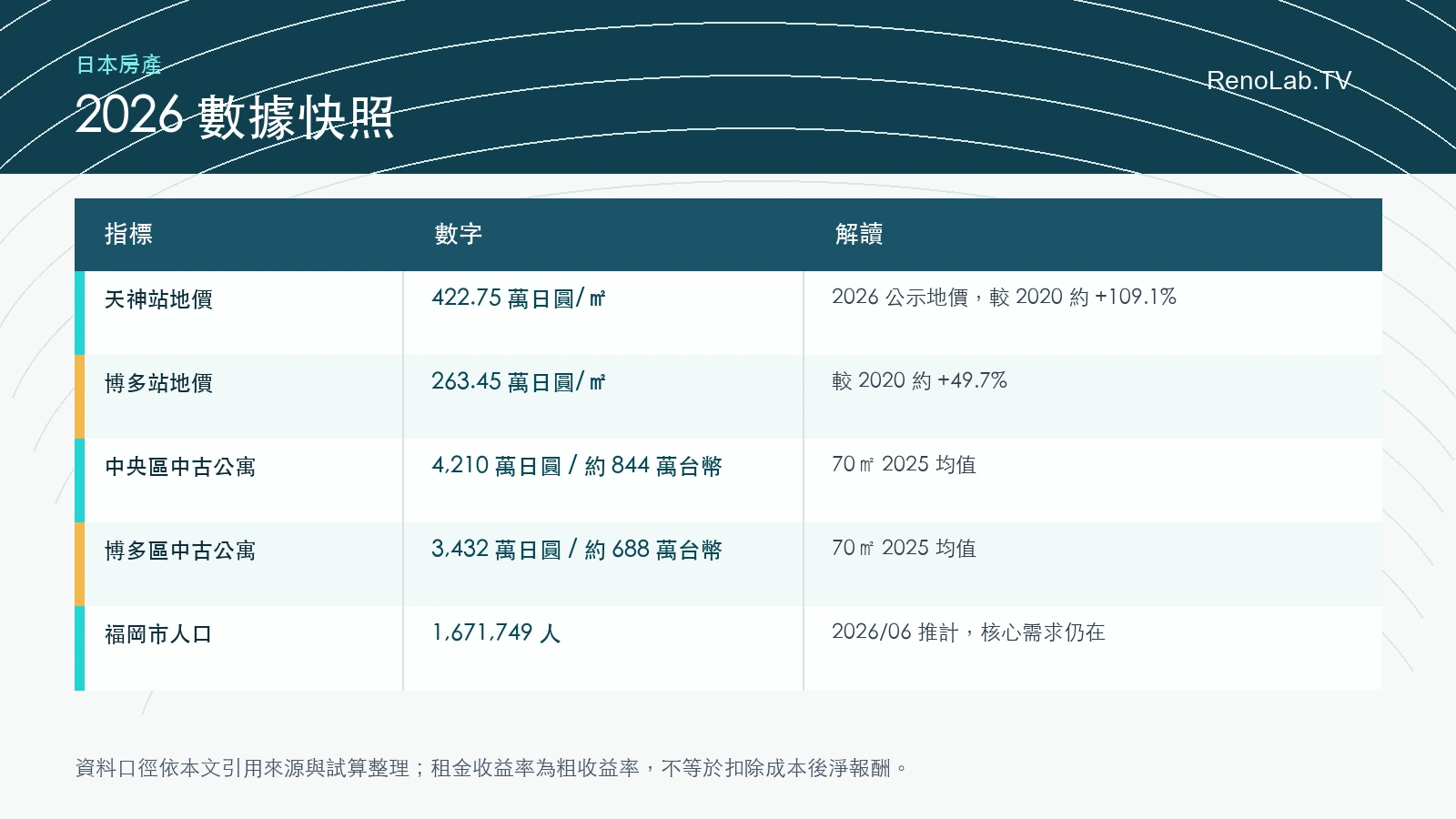This screenshot has width=1456, height=819.
Task: Click the '2026 公示地價，較 2020 約 +109.1%' note
Action: (1004, 297)
